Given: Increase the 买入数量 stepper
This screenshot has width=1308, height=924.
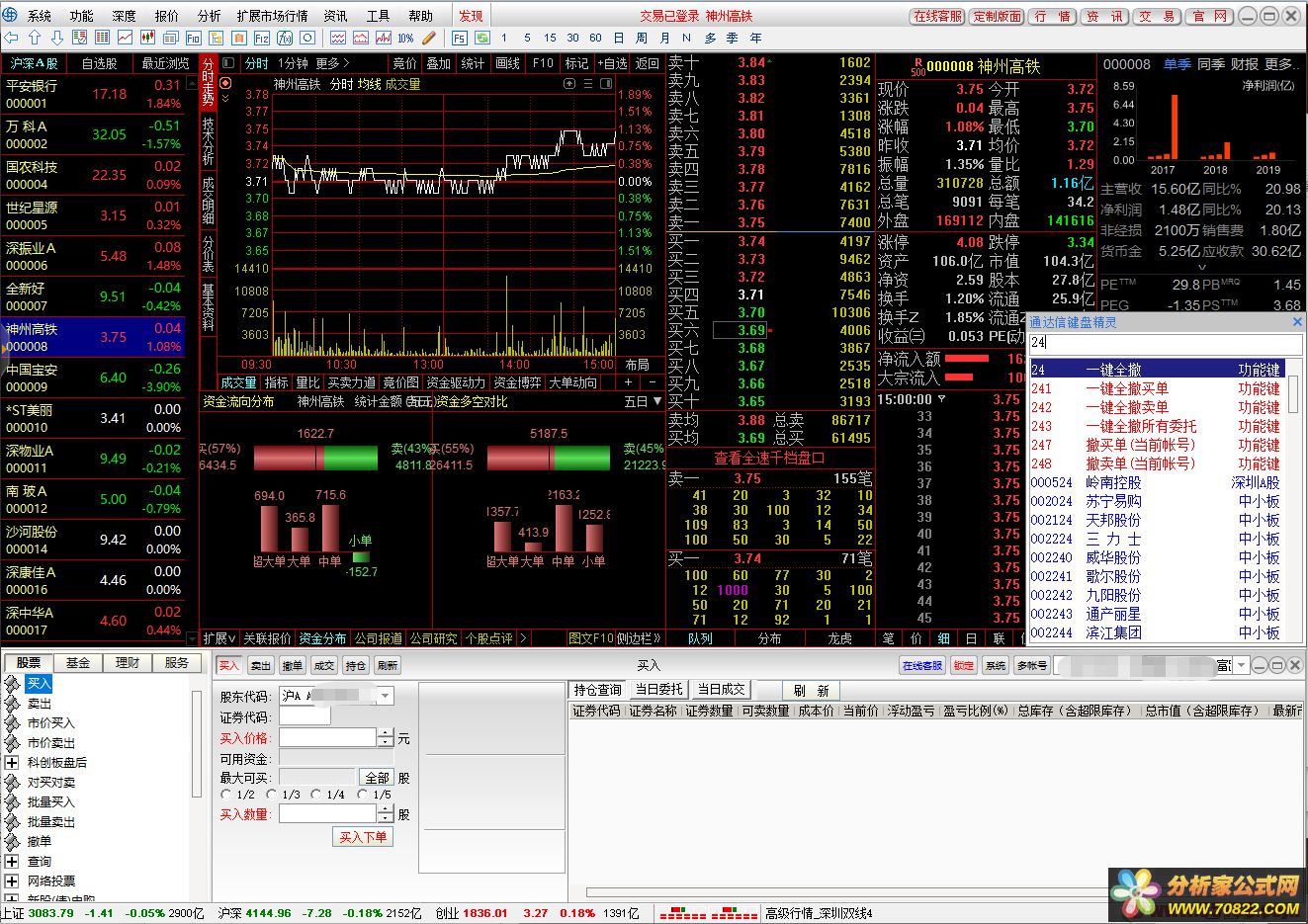Looking at the screenshot, I should tap(386, 809).
